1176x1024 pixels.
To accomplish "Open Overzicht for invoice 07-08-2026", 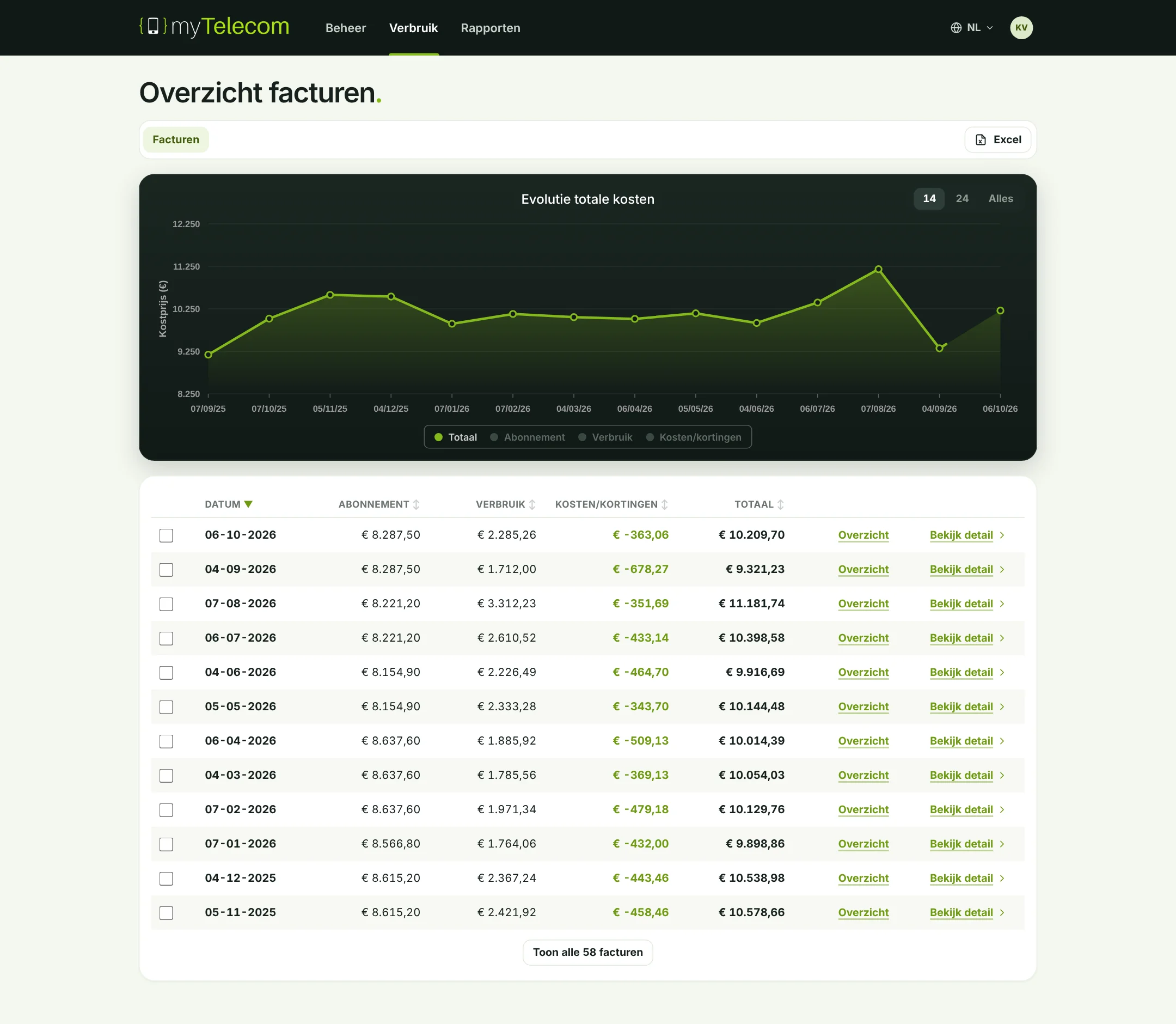I will click(863, 604).
